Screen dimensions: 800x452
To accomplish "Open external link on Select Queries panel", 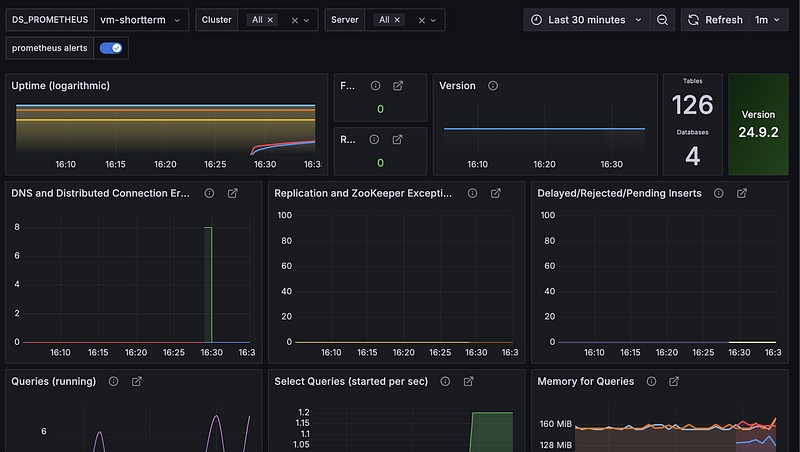I will tap(467, 381).
